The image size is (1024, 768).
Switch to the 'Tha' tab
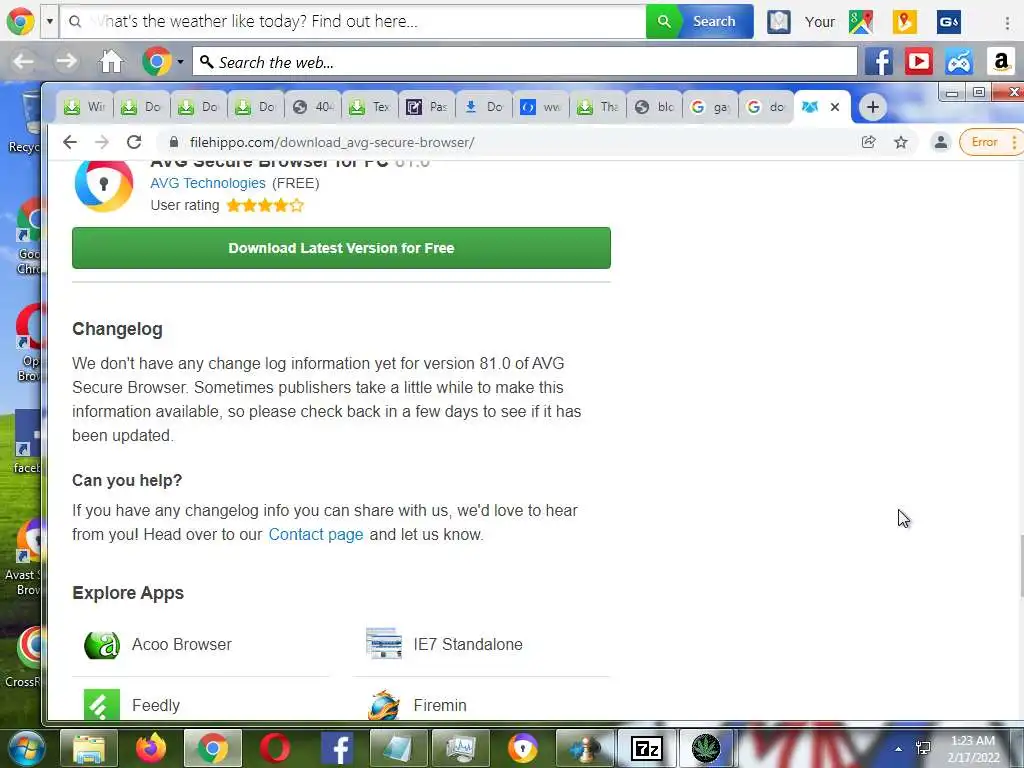click(598, 106)
